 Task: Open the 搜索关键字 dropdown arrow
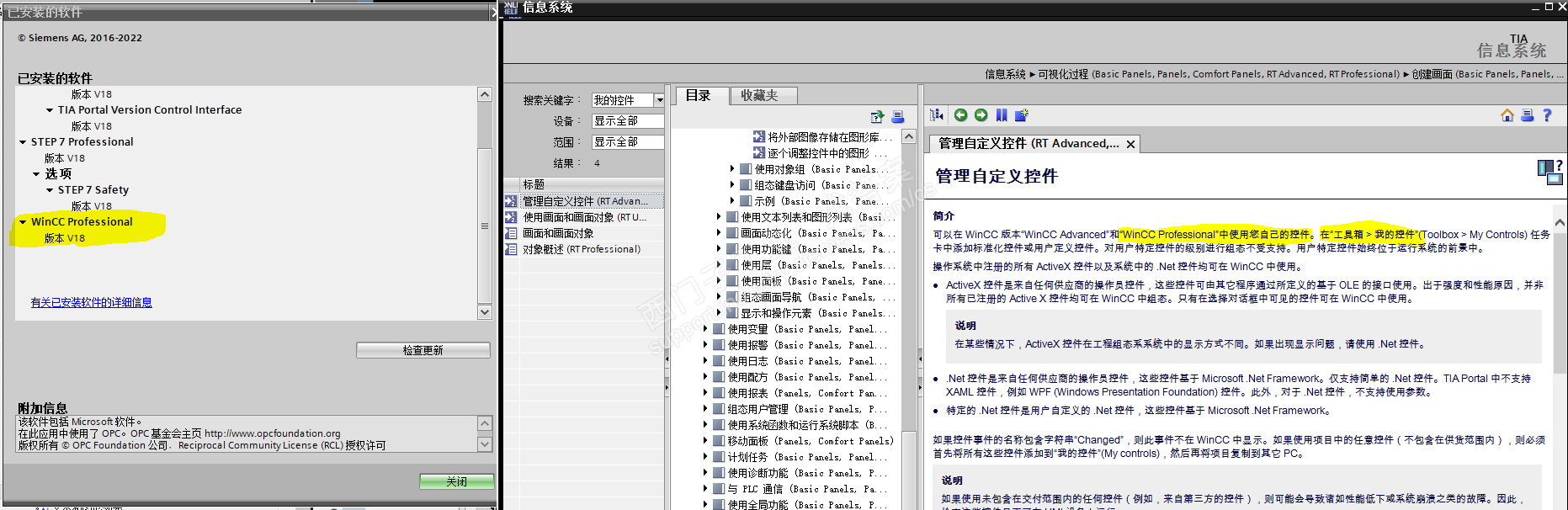659,100
